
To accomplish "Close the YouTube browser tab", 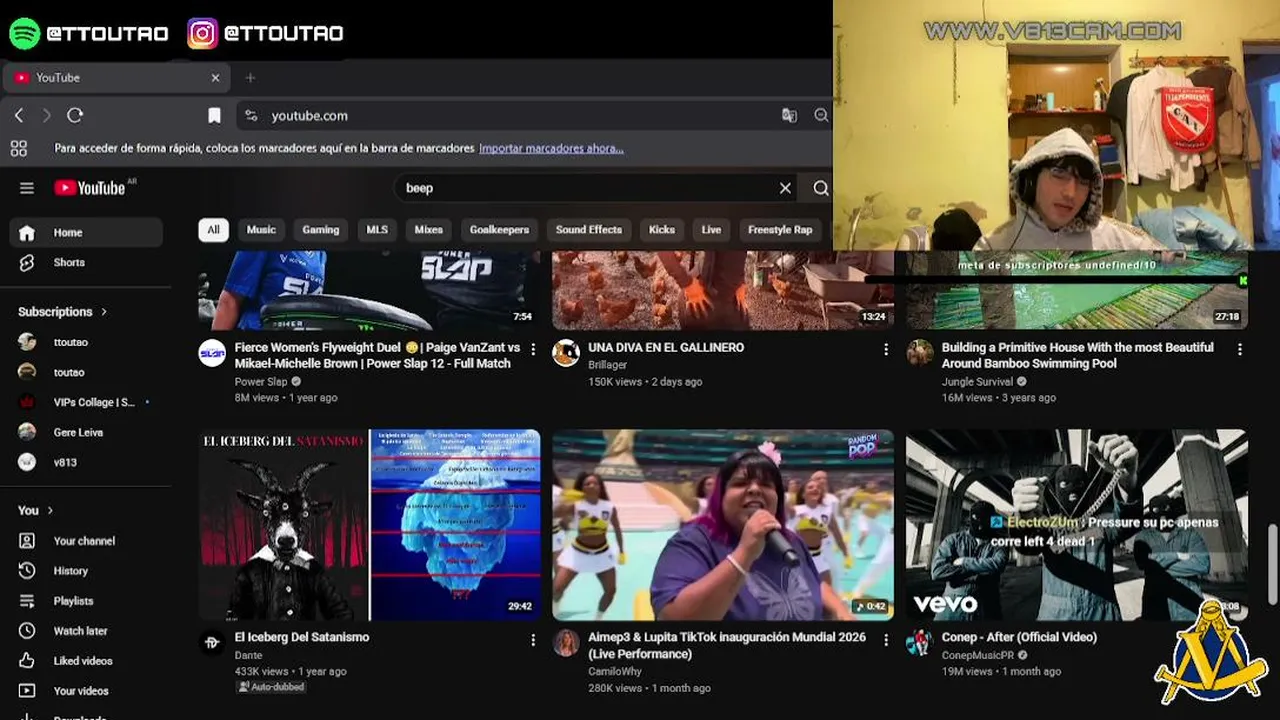I will click(x=215, y=78).
